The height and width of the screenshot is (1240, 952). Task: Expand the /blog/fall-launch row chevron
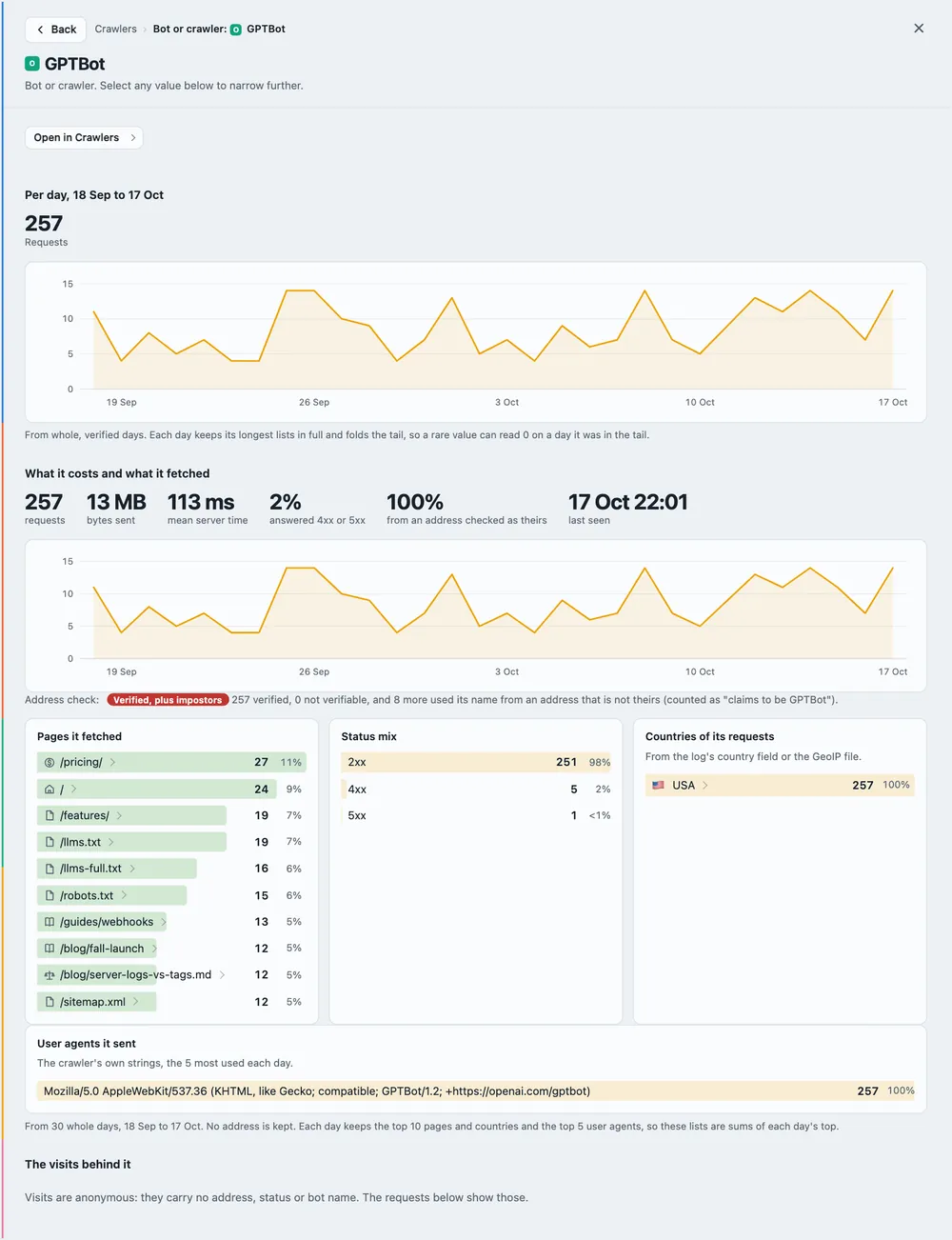point(154,949)
